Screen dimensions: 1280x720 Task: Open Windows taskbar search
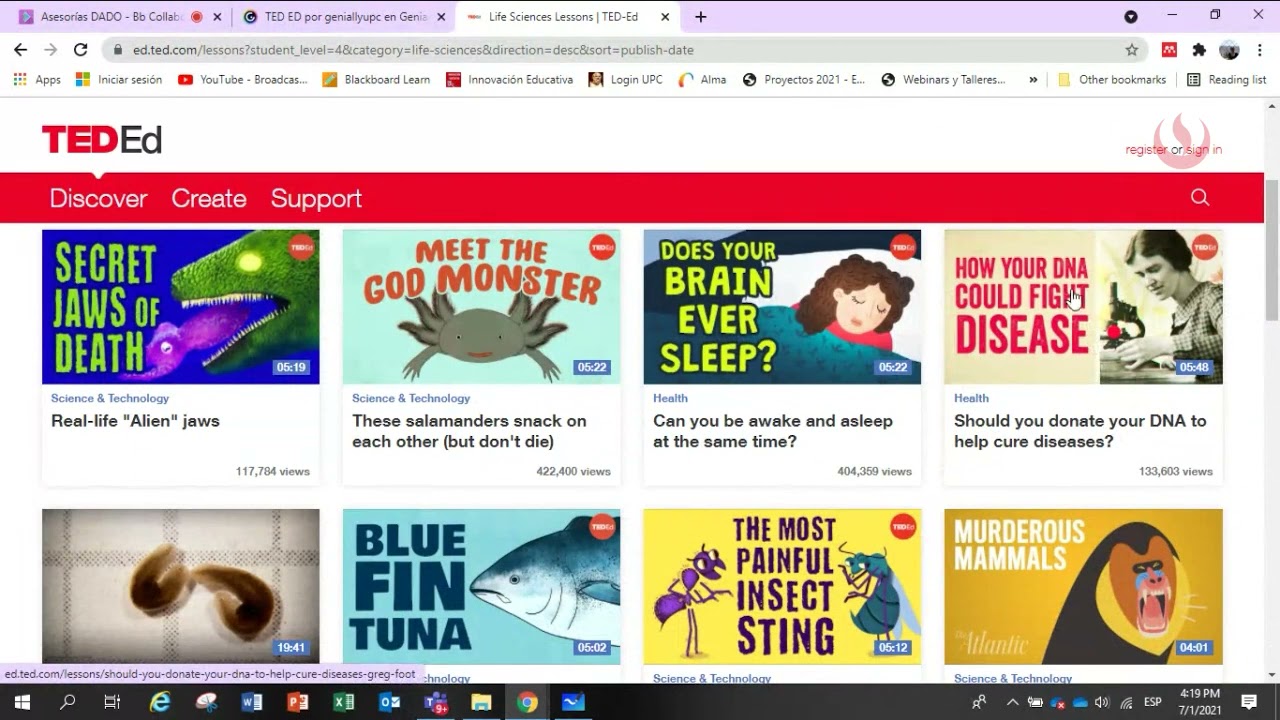(x=67, y=702)
